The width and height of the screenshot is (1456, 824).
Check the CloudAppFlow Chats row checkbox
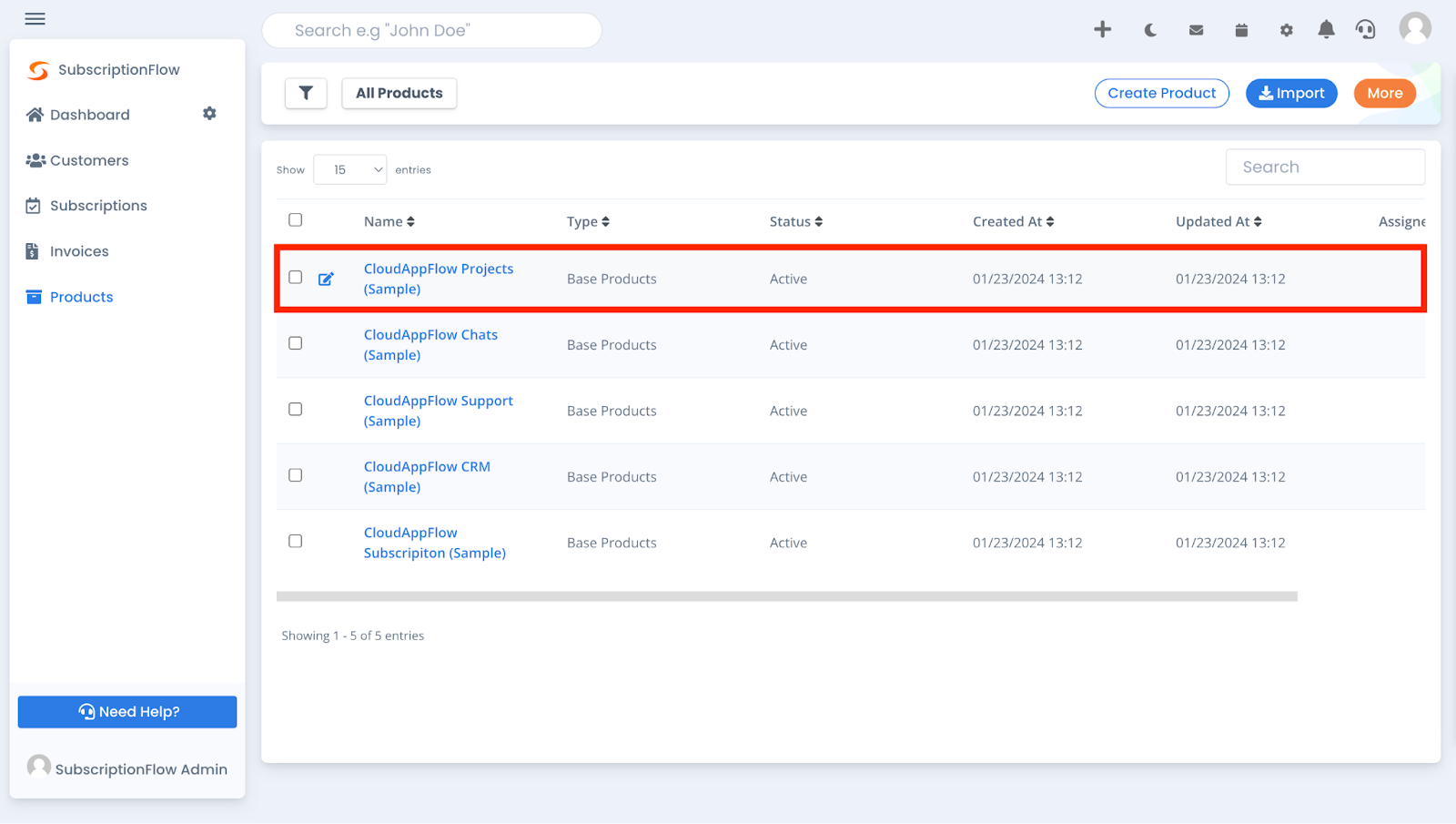[x=295, y=343]
